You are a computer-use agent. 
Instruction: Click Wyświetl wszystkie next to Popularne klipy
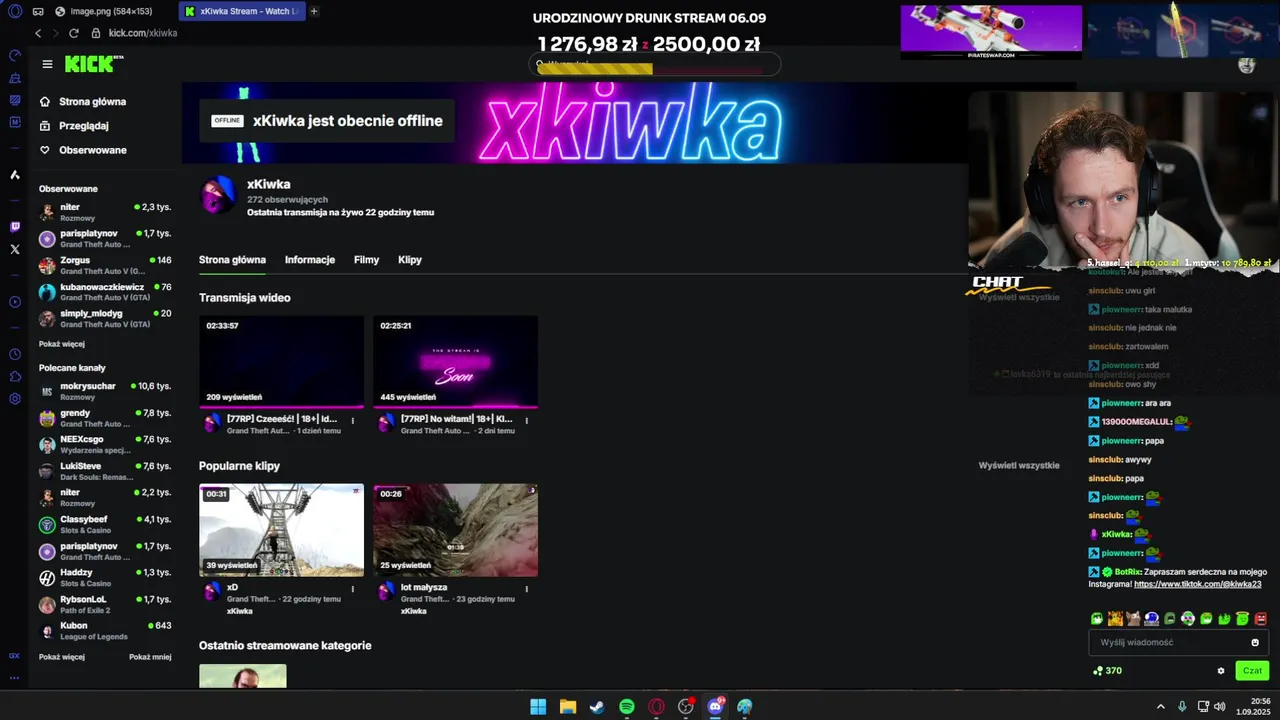coord(1019,466)
